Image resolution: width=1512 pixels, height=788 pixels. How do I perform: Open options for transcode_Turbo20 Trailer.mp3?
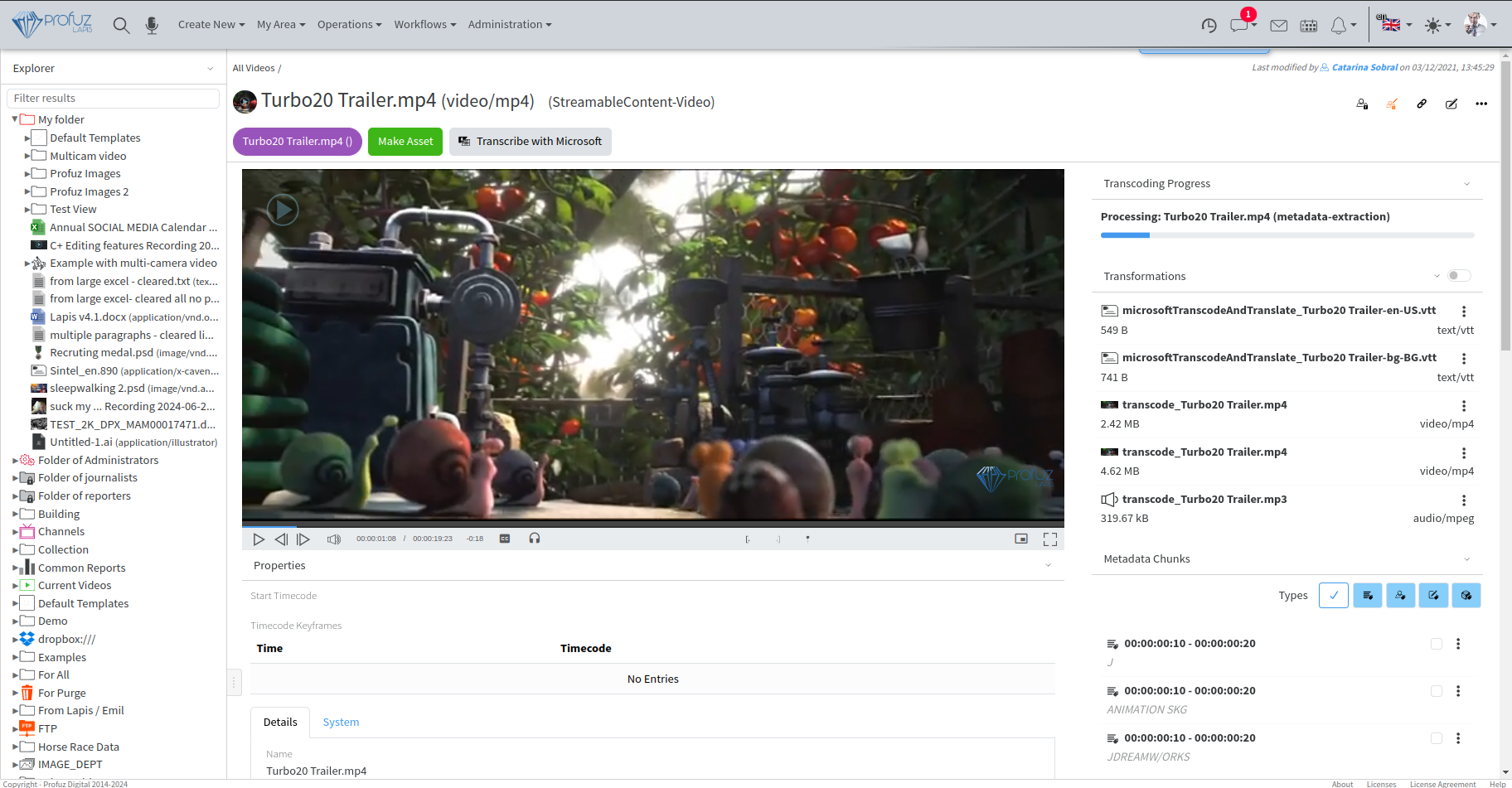(x=1464, y=500)
